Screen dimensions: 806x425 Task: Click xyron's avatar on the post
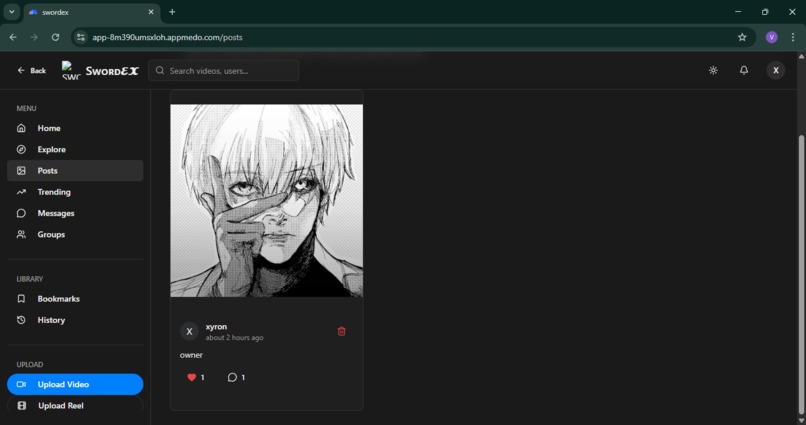pos(189,331)
